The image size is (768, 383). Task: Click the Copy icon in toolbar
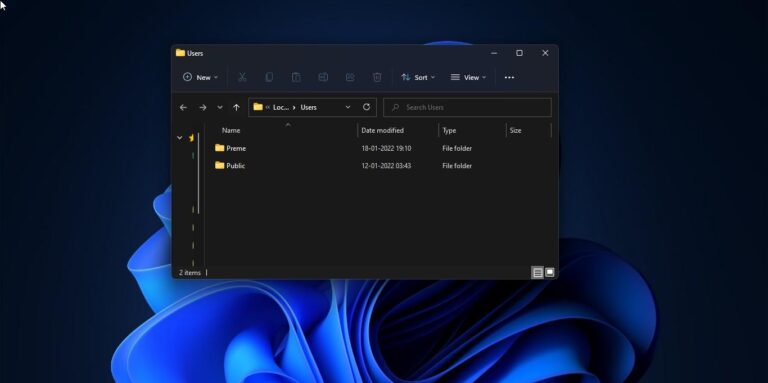pos(269,77)
